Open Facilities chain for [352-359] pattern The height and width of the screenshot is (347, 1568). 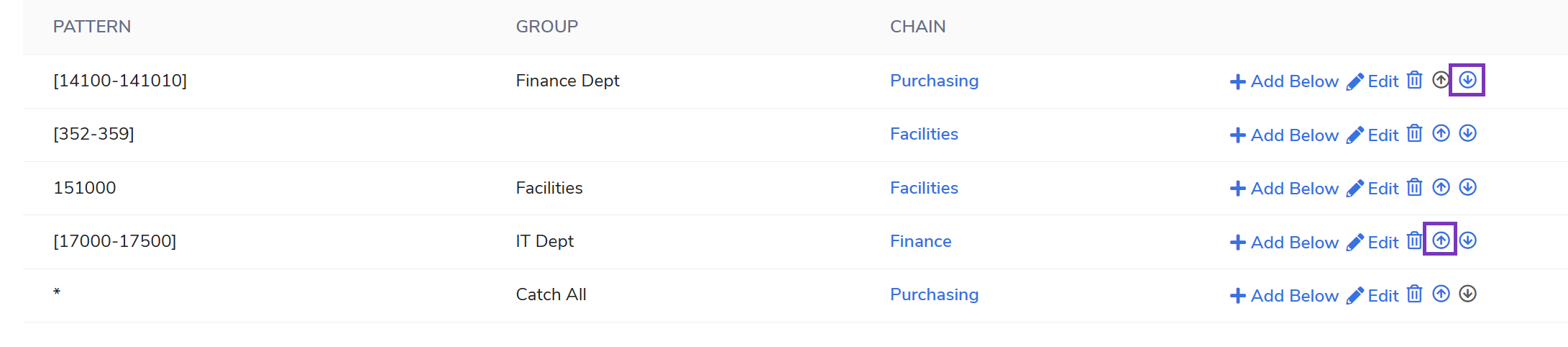coord(924,134)
